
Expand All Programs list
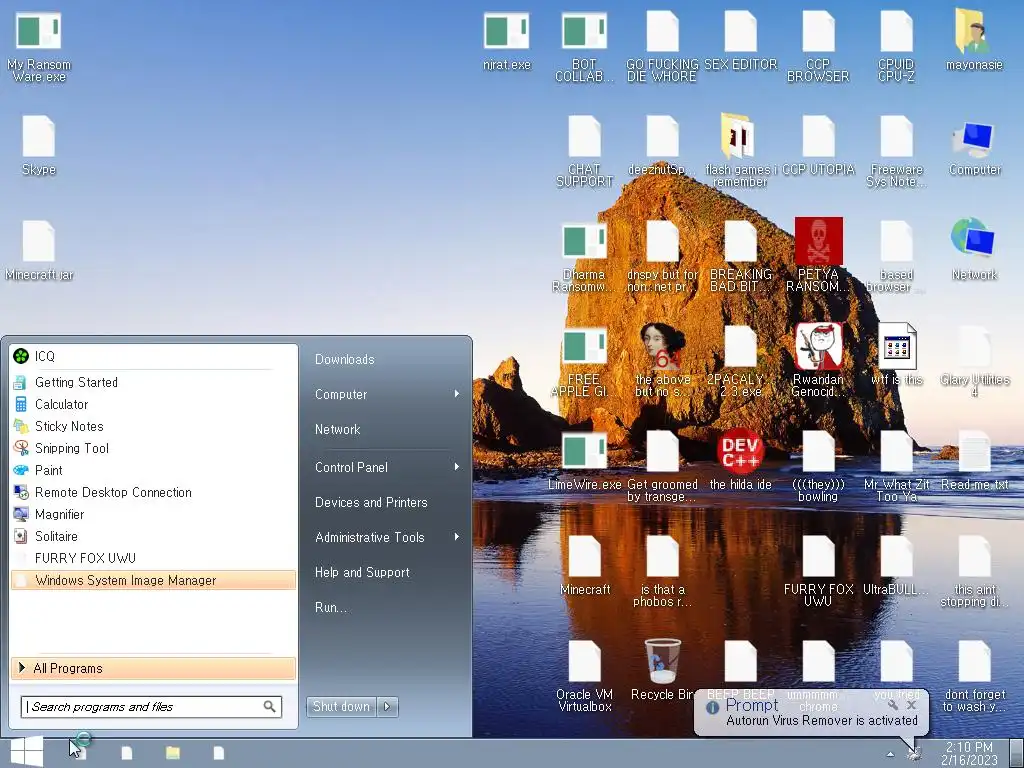tap(153, 668)
